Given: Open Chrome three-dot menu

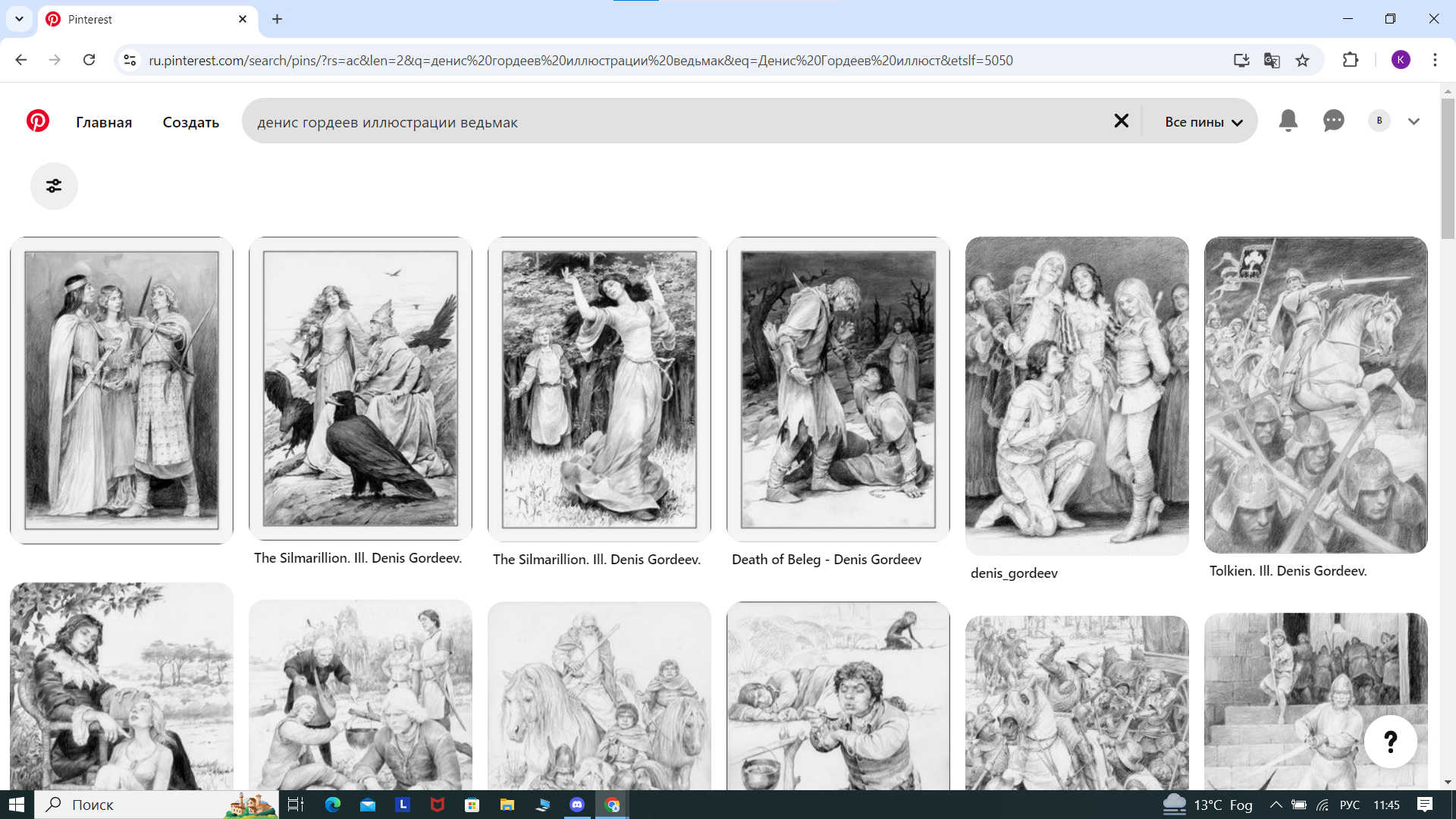Looking at the screenshot, I should pos(1435,60).
